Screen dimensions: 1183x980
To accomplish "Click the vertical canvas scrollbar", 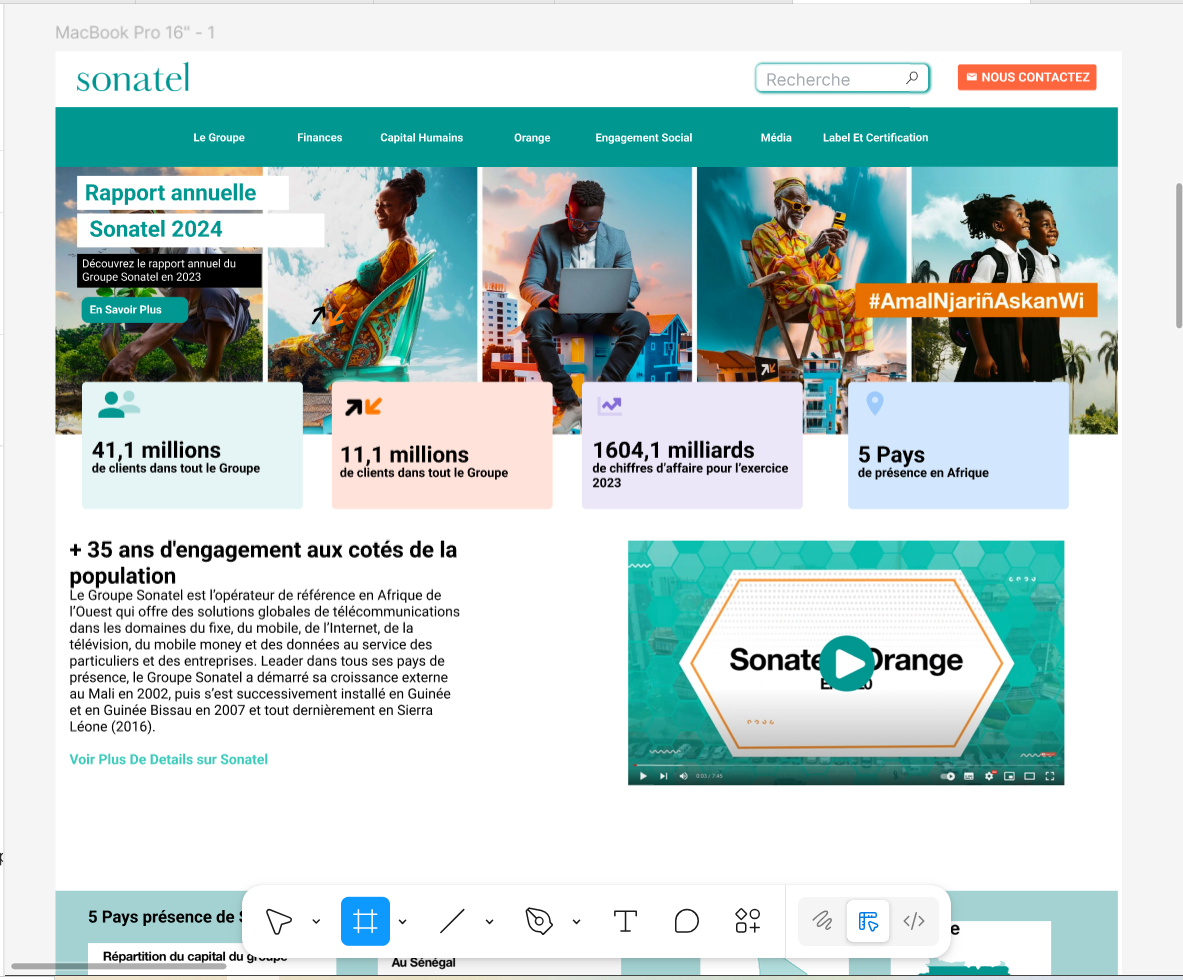I will (x=1178, y=256).
